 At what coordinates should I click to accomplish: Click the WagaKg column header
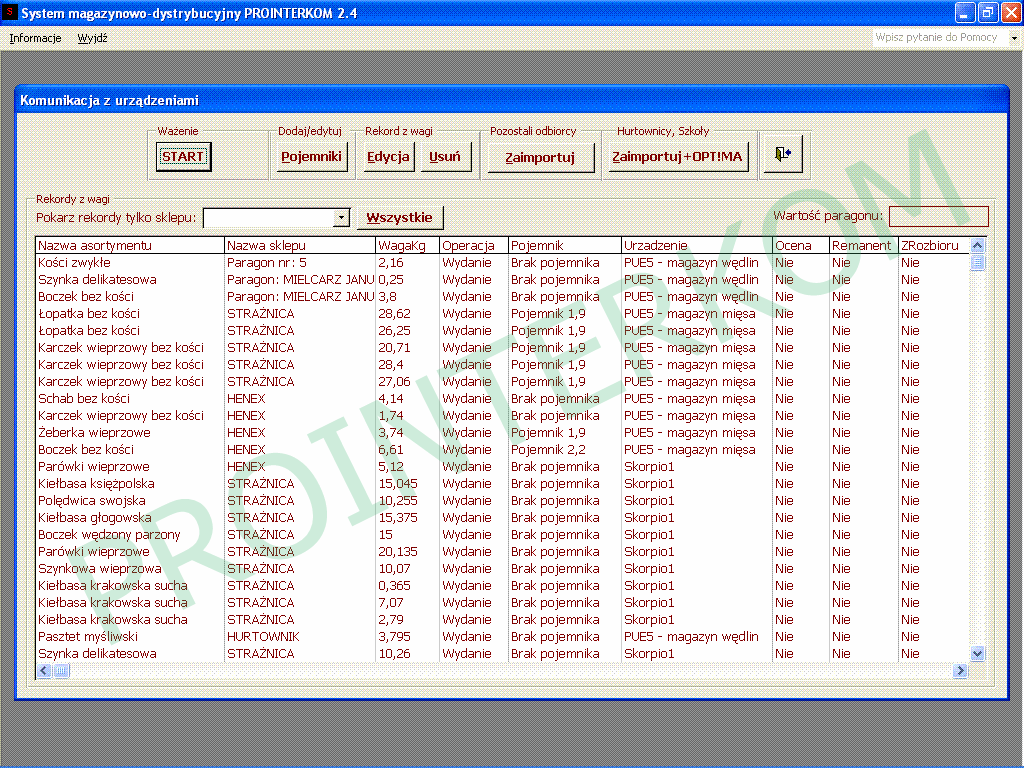pyautogui.click(x=407, y=246)
